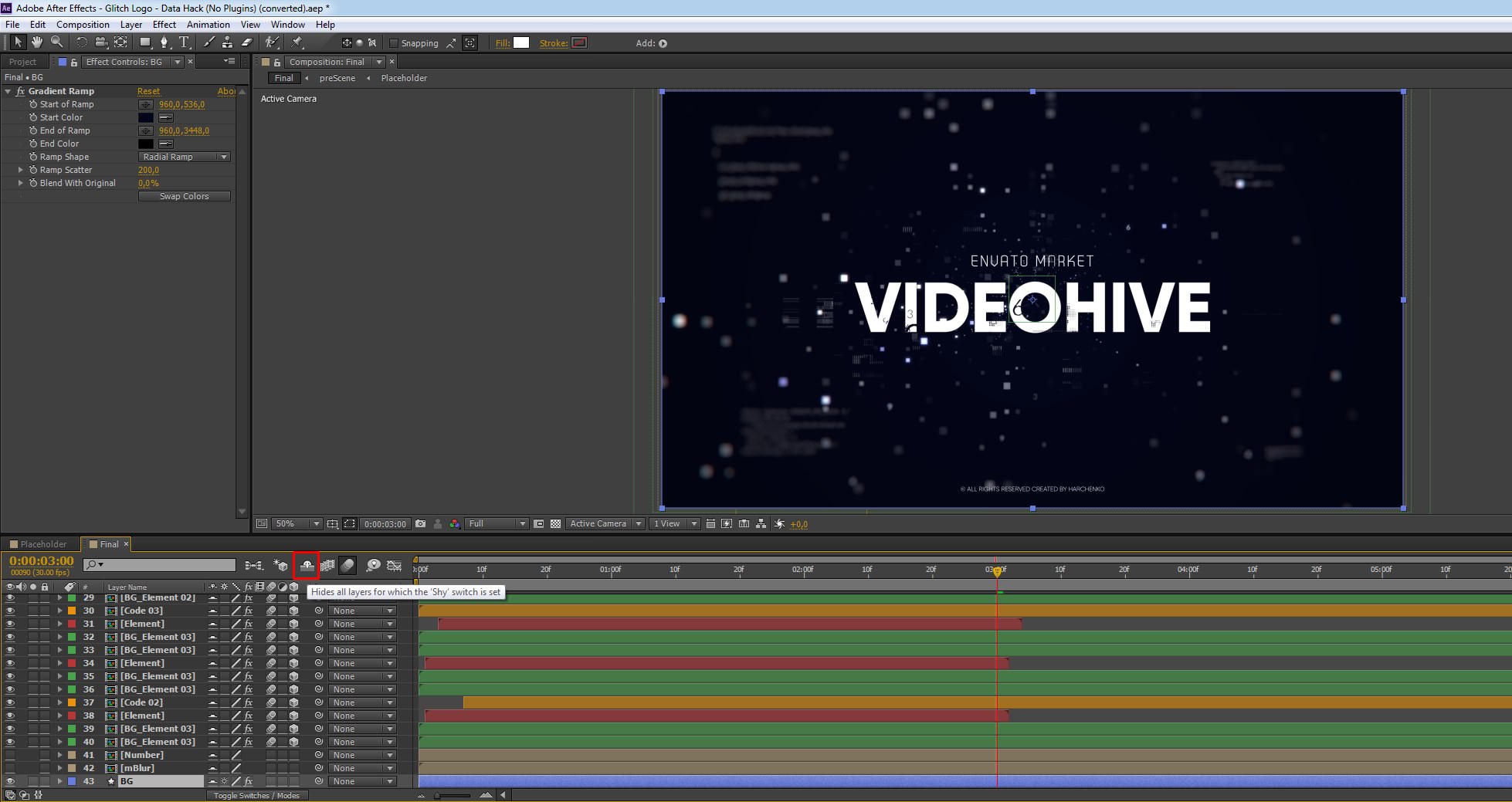The height and width of the screenshot is (802, 1512).
Task: Reset the Gradient Ramp effect
Action: point(148,91)
